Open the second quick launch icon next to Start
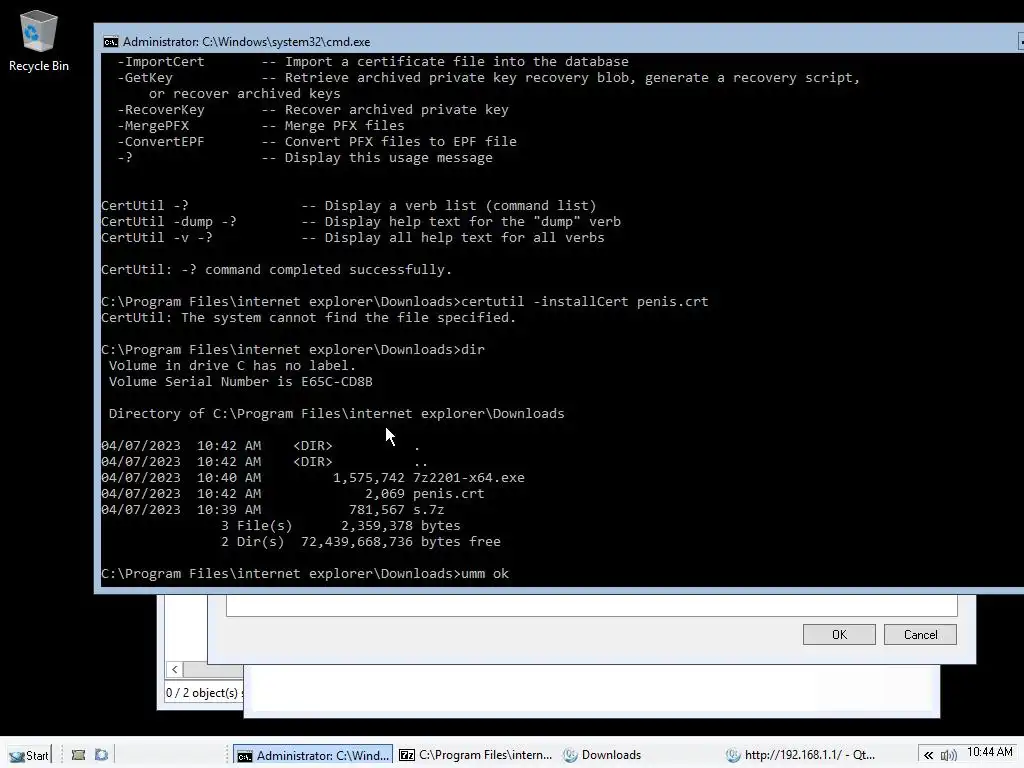Image resolution: width=1024 pixels, height=768 pixels. pos(101,755)
